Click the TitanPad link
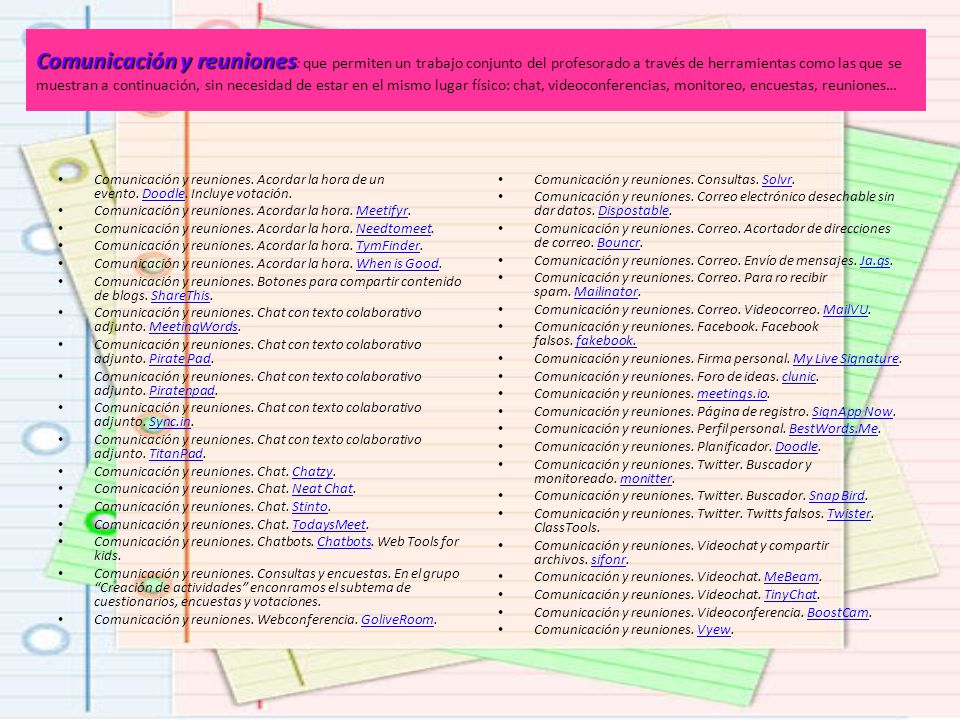This screenshot has width=960, height=720. pos(176,453)
